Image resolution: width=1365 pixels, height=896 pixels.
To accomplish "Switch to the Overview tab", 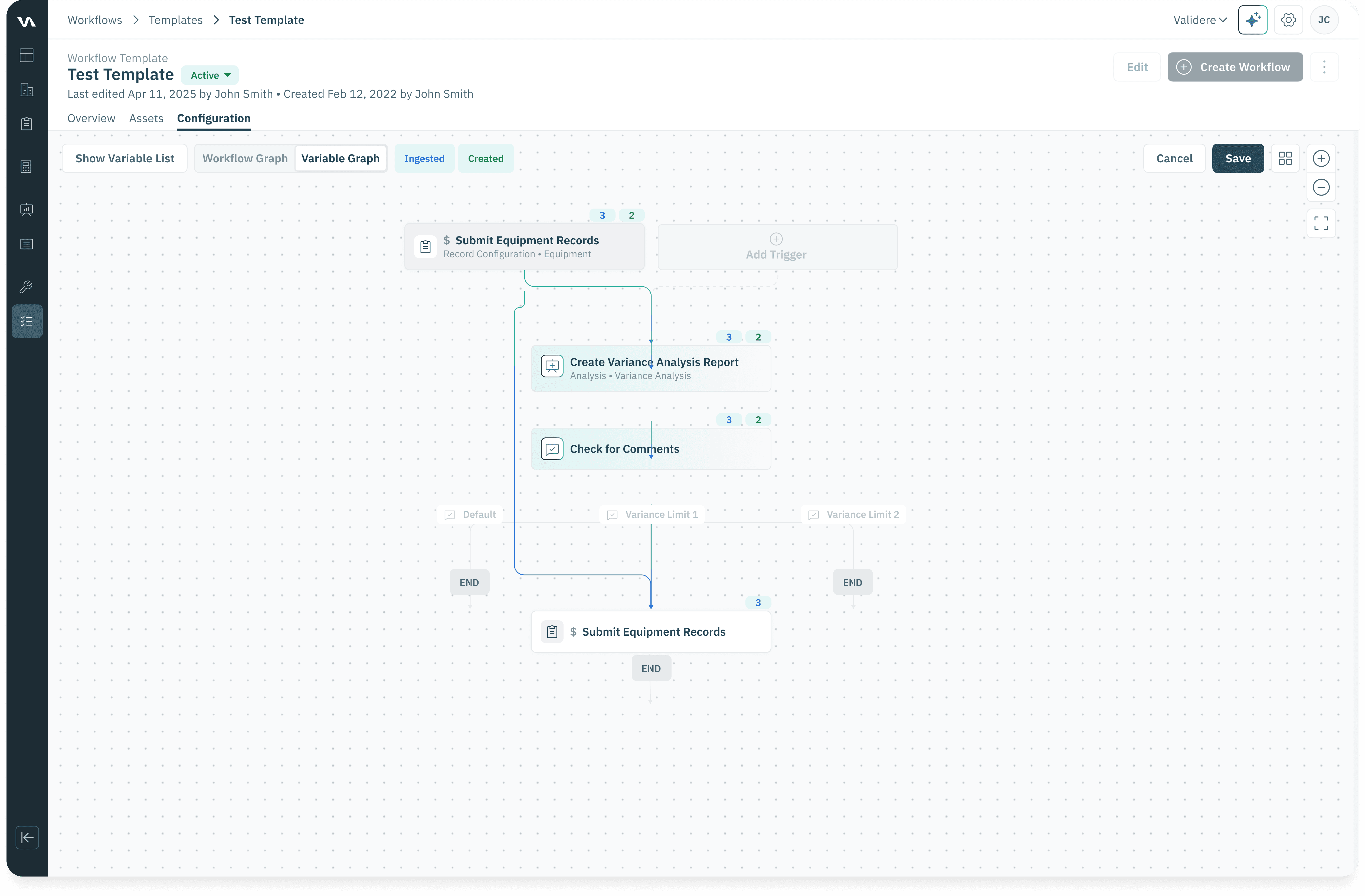I will [91, 118].
